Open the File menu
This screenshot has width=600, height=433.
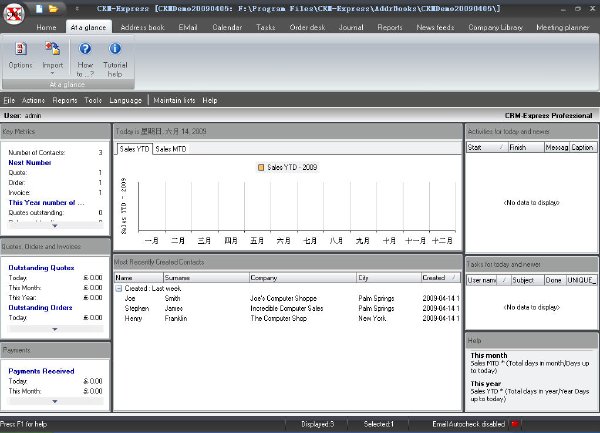pyautogui.click(x=9, y=100)
